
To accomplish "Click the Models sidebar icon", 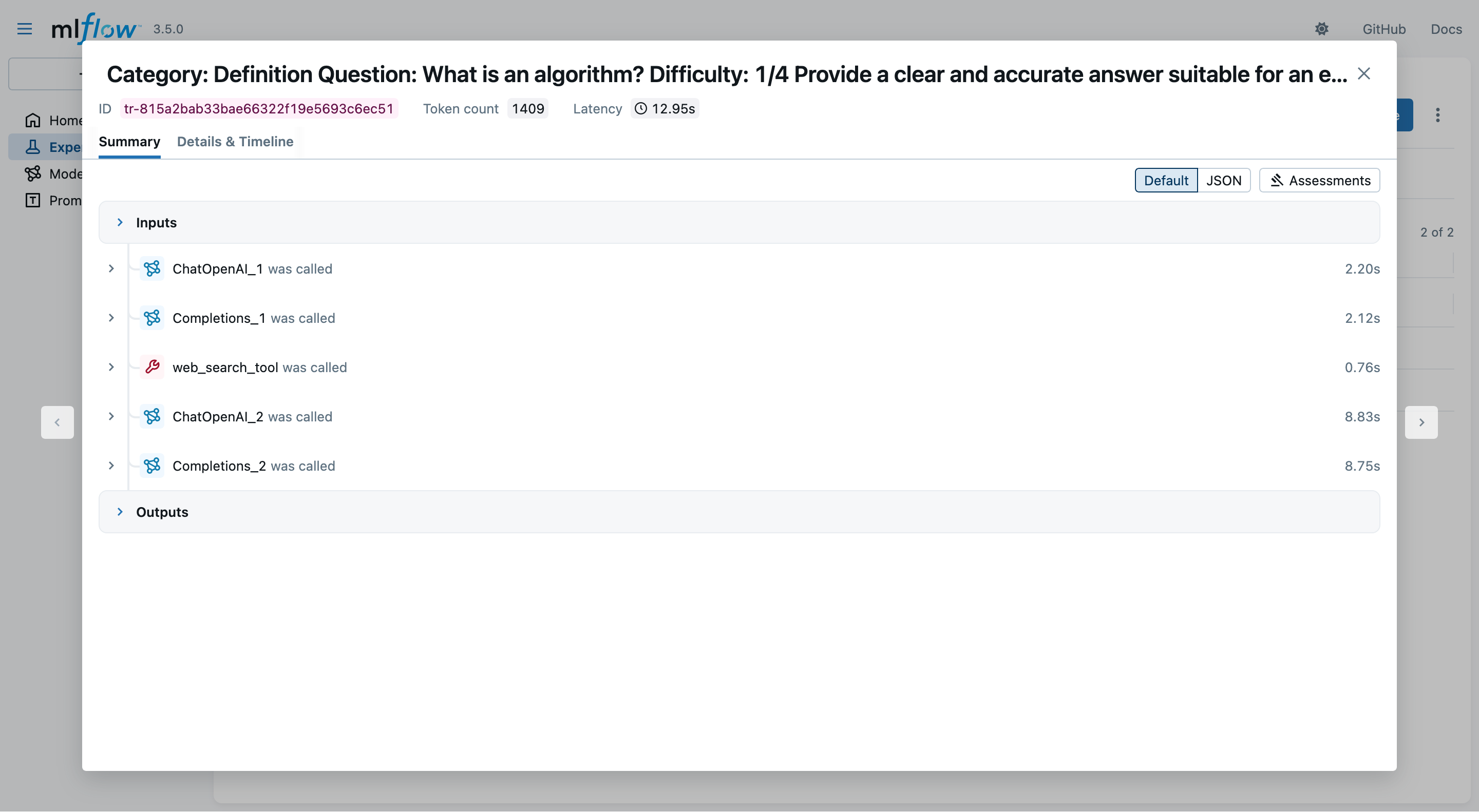I will tap(33, 174).
